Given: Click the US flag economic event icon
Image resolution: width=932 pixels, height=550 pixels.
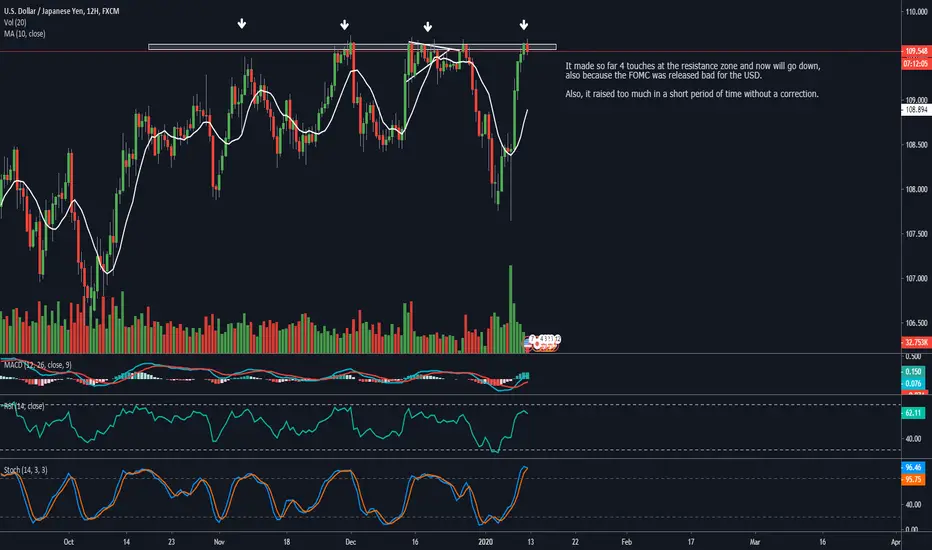Looking at the screenshot, I should pos(528,343).
